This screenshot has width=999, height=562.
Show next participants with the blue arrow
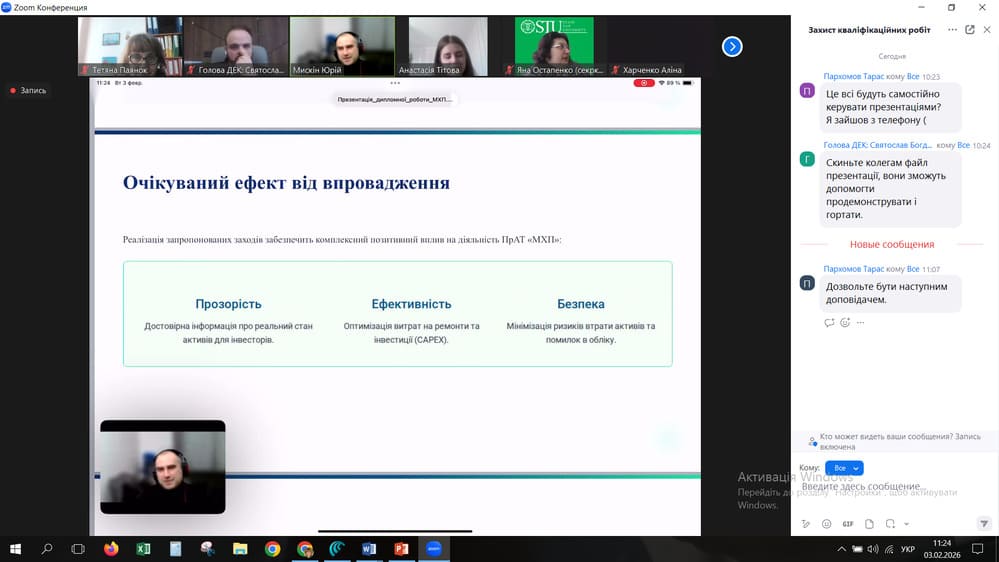click(732, 46)
